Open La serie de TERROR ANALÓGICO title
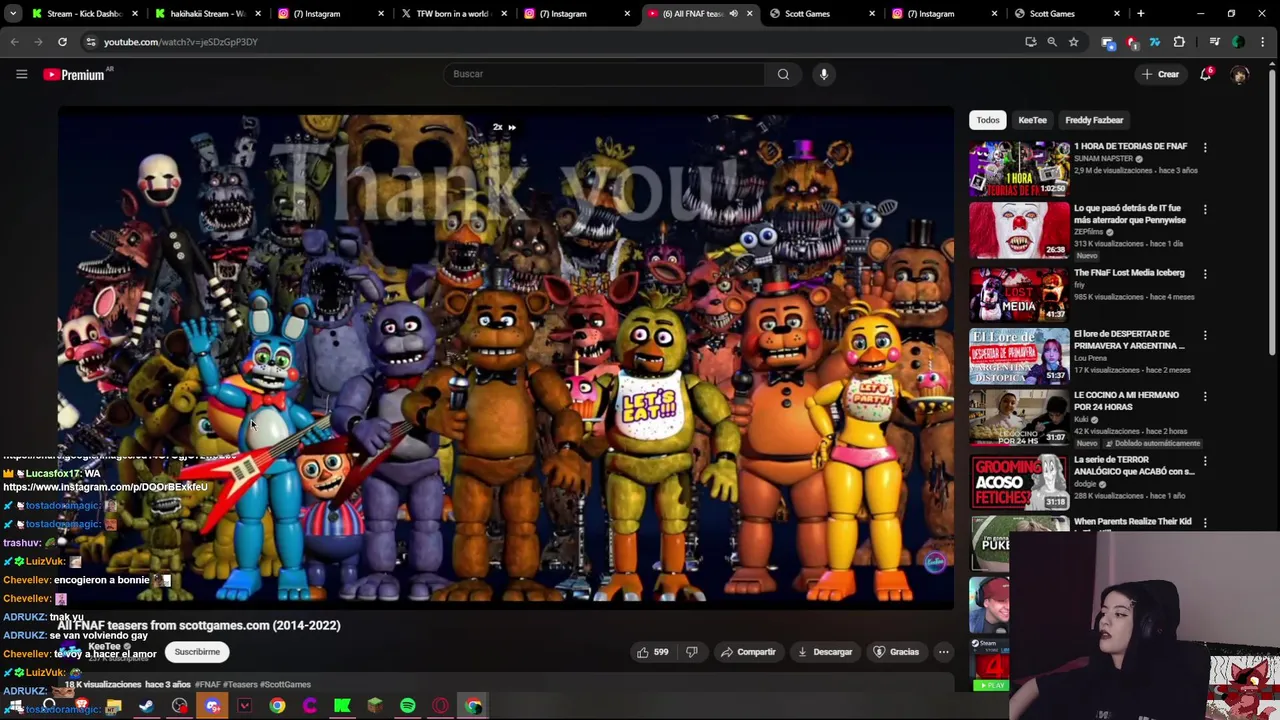The height and width of the screenshot is (720, 1280). (1134, 465)
